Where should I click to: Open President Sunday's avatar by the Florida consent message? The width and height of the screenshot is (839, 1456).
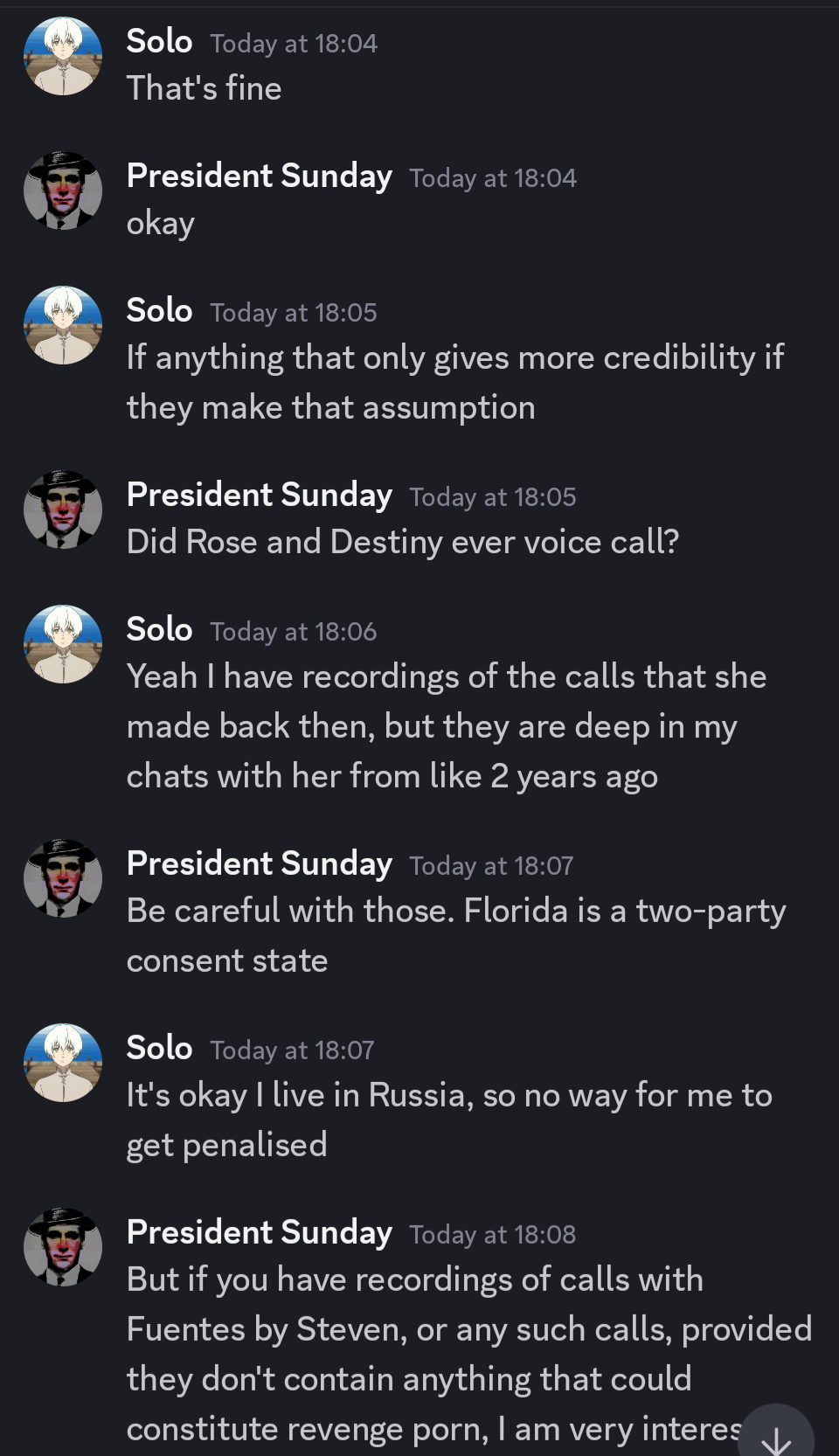[x=63, y=878]
